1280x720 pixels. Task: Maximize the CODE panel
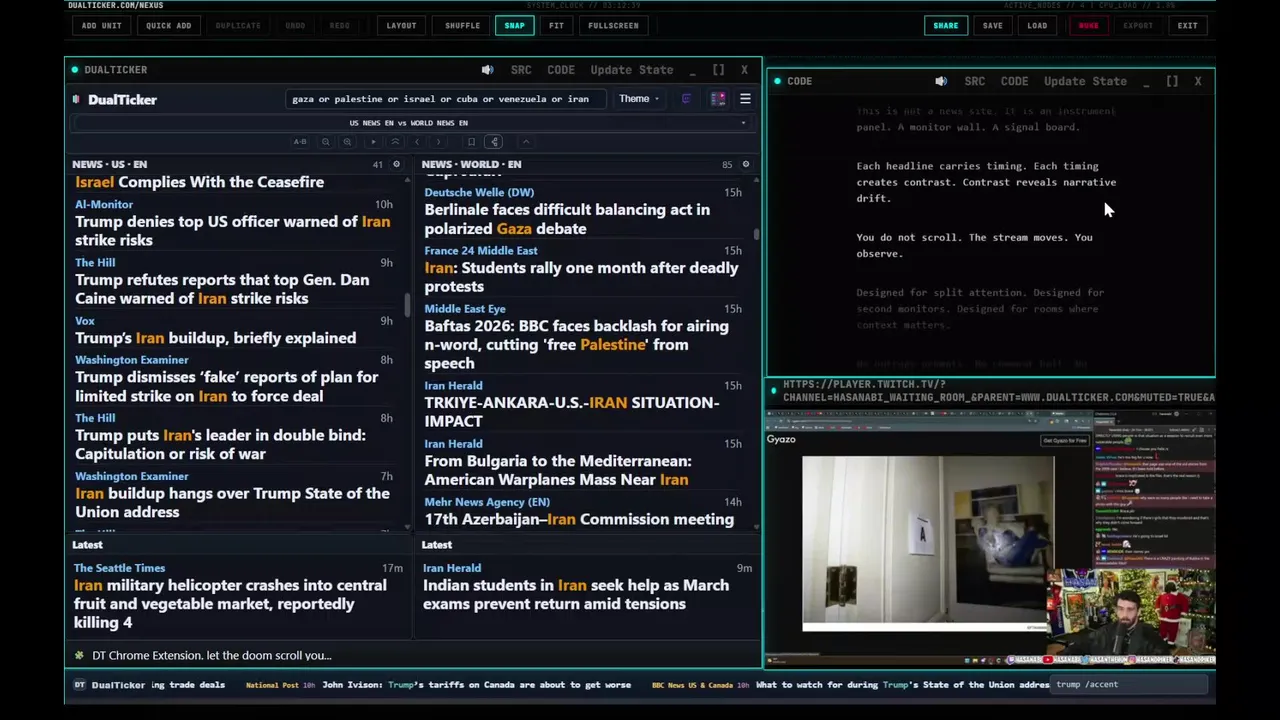click(1172, 81)
